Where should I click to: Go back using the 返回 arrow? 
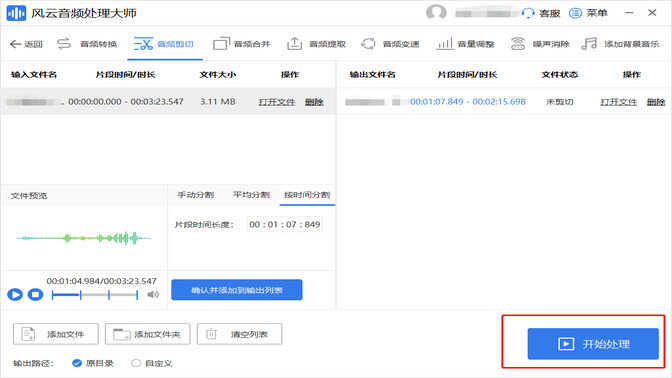(27, 44)
